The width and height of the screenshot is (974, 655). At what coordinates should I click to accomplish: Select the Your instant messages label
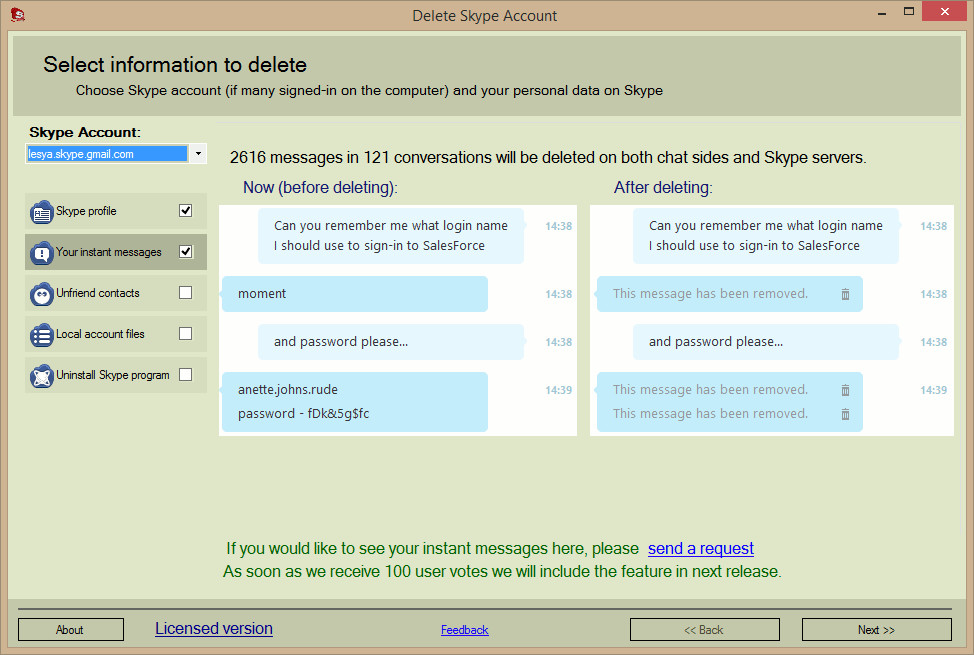tap(109, 252)
